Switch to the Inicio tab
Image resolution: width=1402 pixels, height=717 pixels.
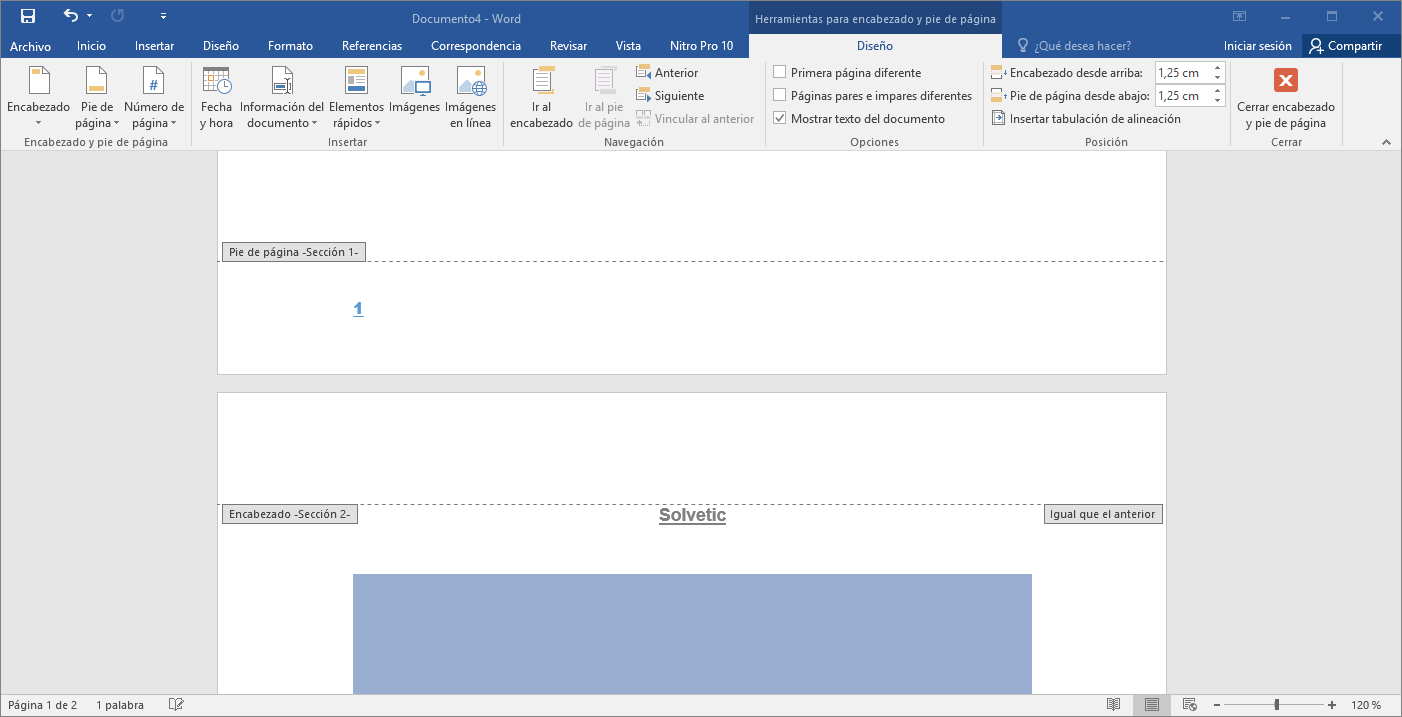[x=91, y=46]
